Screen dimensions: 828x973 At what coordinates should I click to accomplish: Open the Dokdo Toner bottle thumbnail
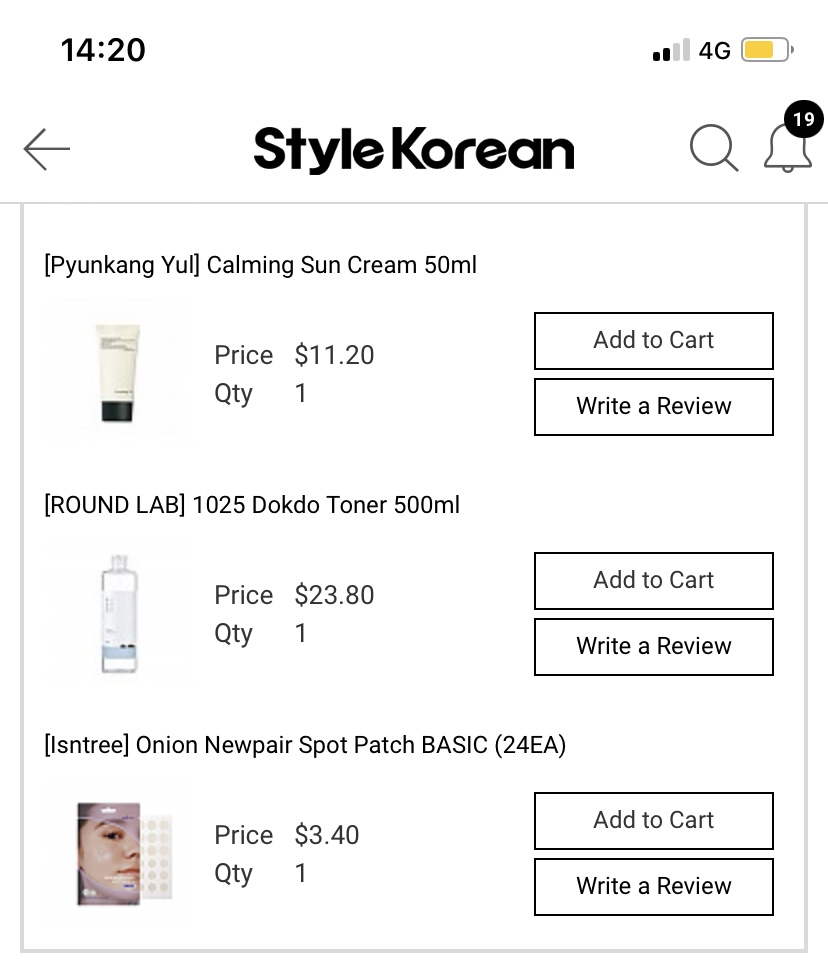point(117,613)
